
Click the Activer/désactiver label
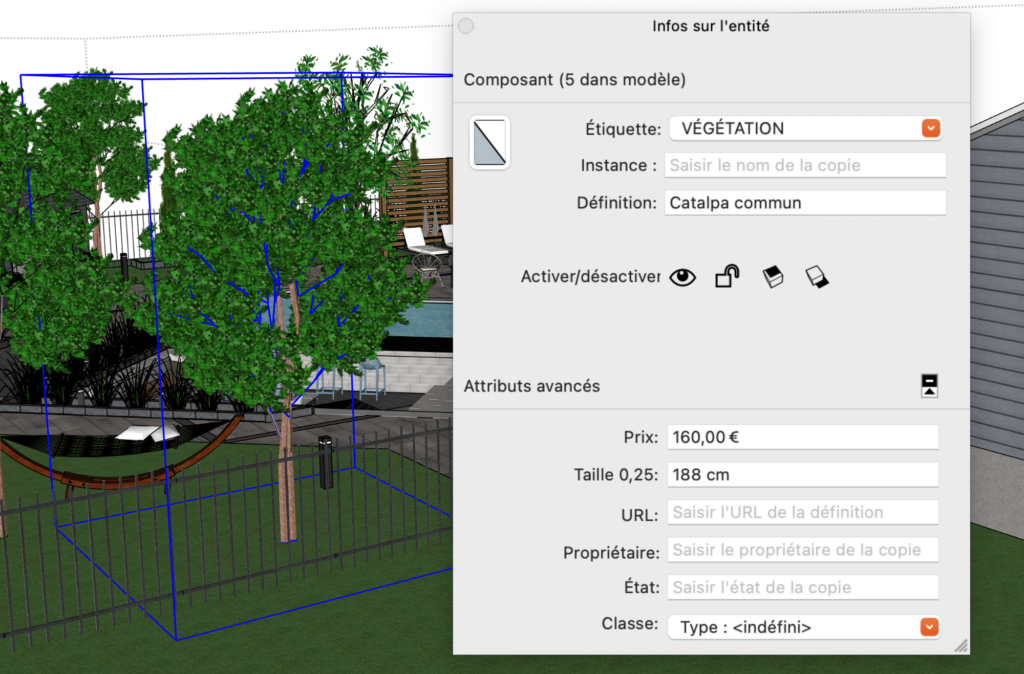(590, 277)
